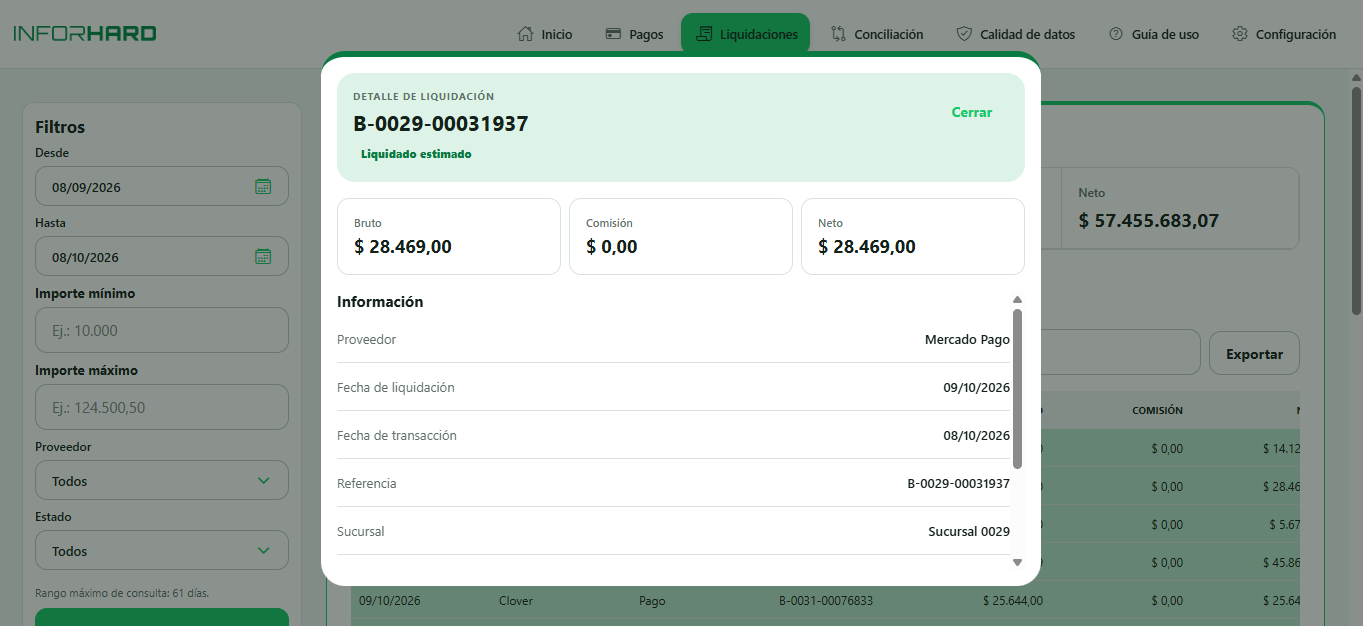The height and width of the screenshot is (626, 1363).
Task: Click the Calidad de datos shield icon
Action: tap(964, 34)
